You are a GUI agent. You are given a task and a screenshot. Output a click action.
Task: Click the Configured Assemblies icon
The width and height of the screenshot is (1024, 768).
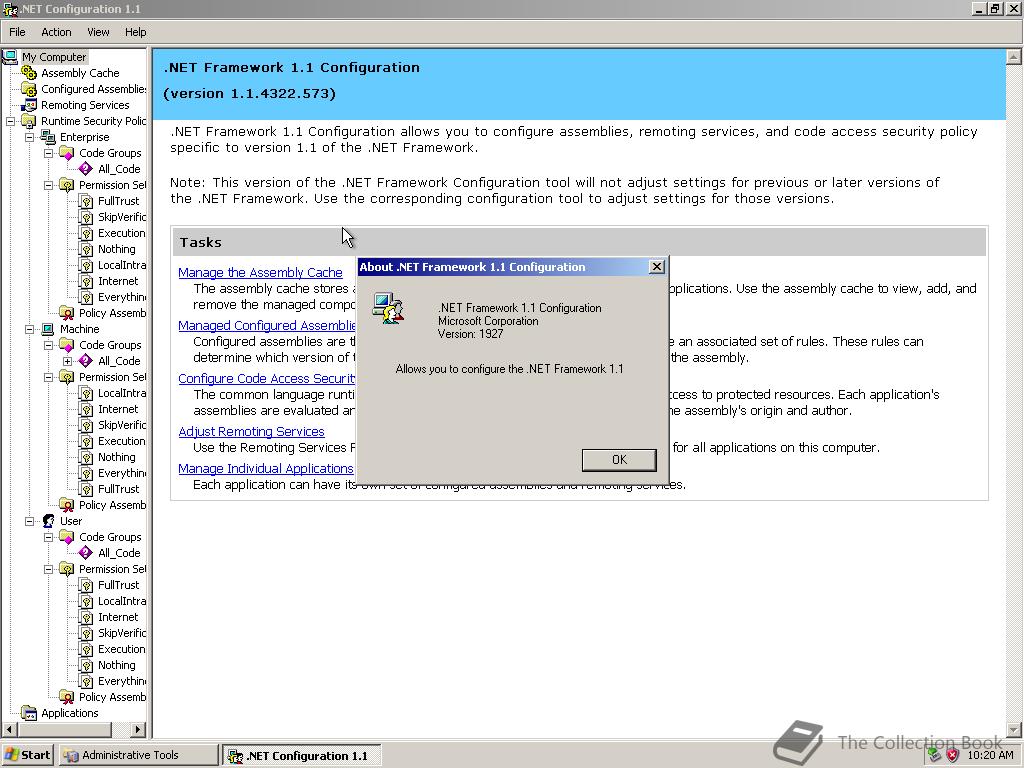[29, 89]
